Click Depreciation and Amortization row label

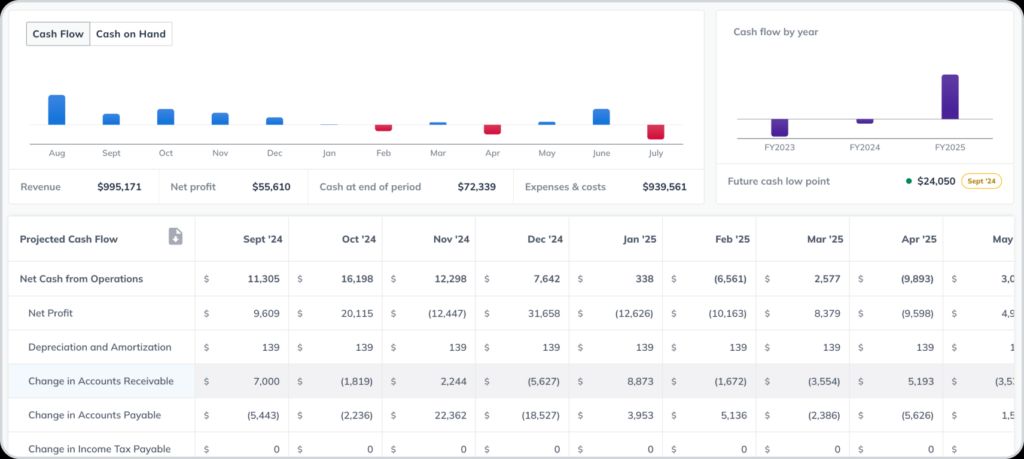pos(100,347)
